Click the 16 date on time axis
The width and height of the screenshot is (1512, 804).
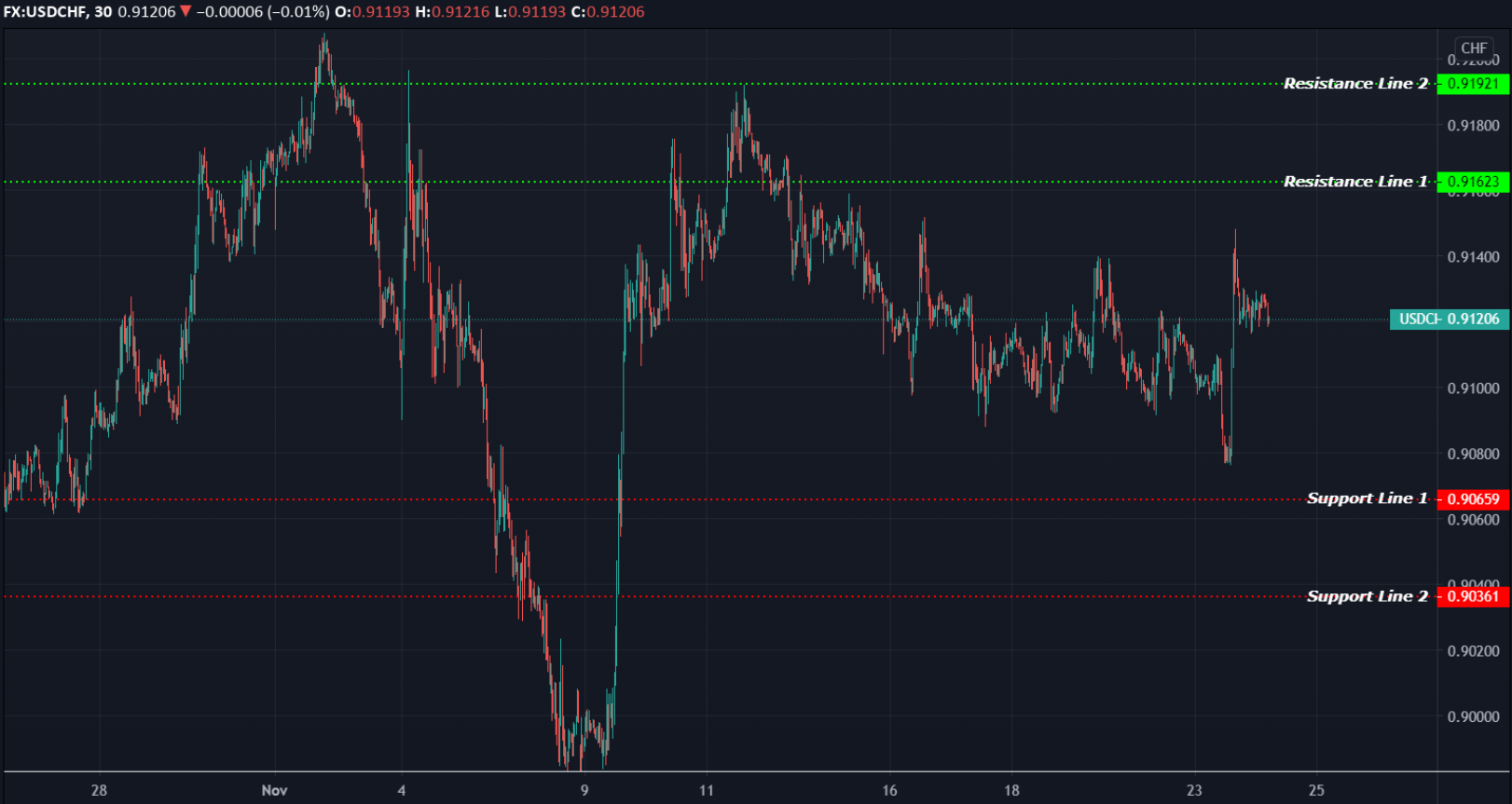(889, 790)
